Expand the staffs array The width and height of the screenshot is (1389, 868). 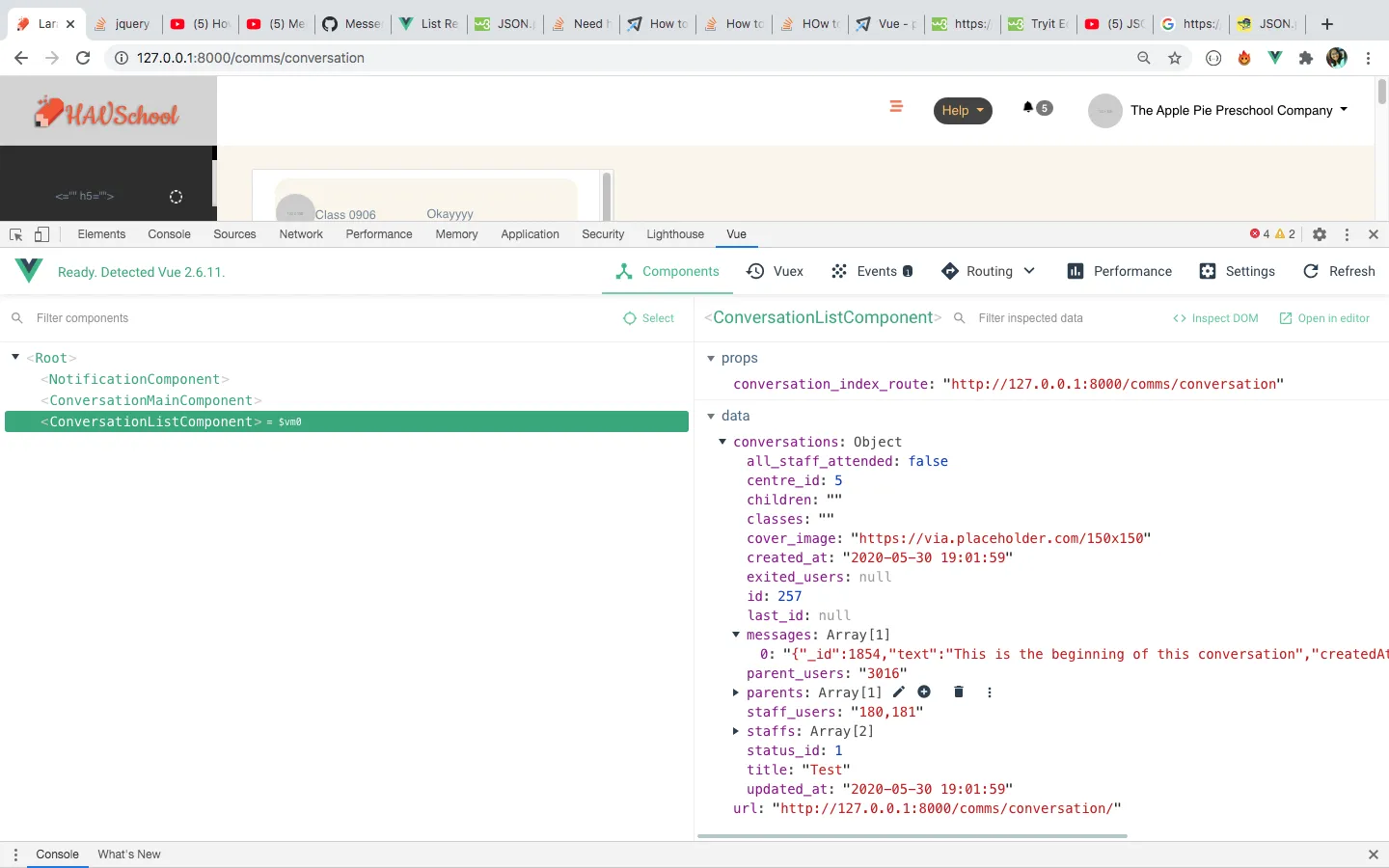pyautogui.click(x=736, y=731)
